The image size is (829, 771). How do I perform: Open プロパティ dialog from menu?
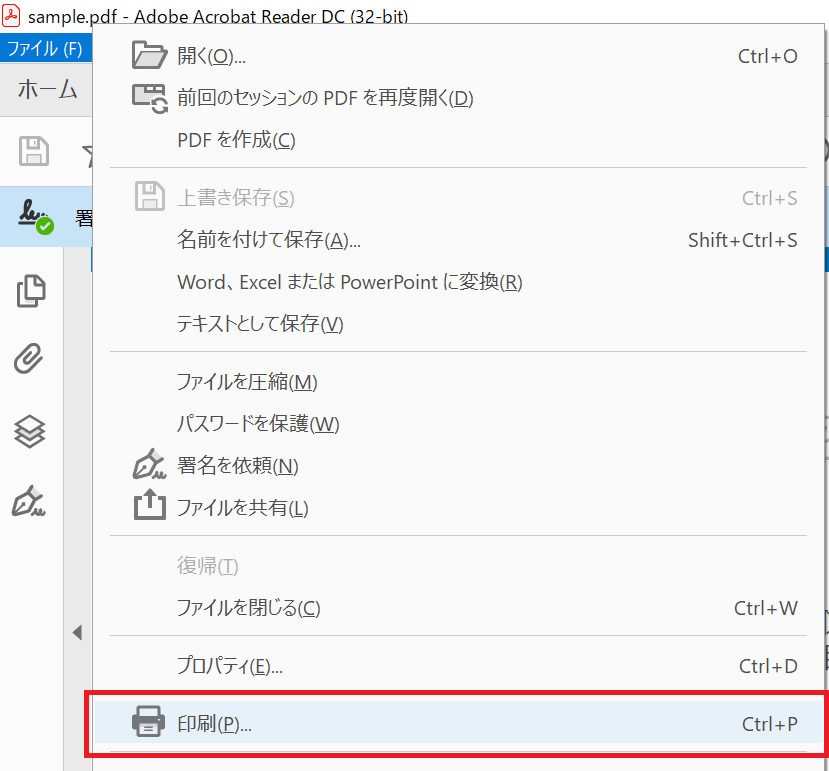pyautogui.click(x=229, y=666)
